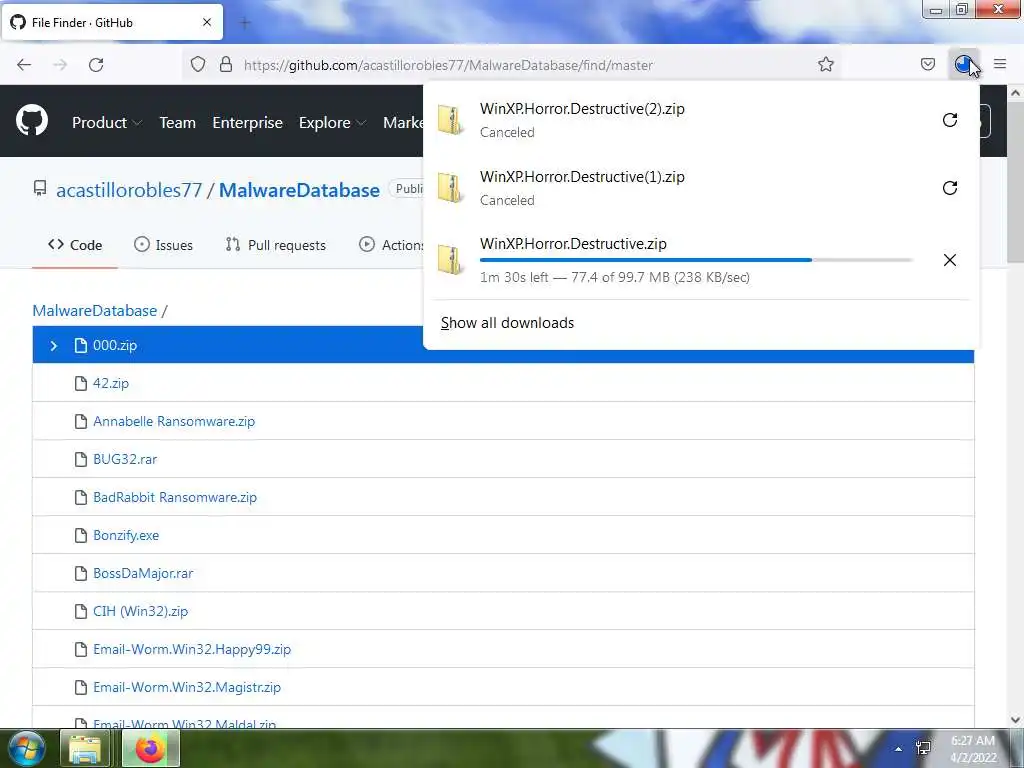The height and width of the screenshot is (768, 1024).
Task: Click the file icon next to BUG32.rar
Action: pyautogui.click(x=81, y=459)
